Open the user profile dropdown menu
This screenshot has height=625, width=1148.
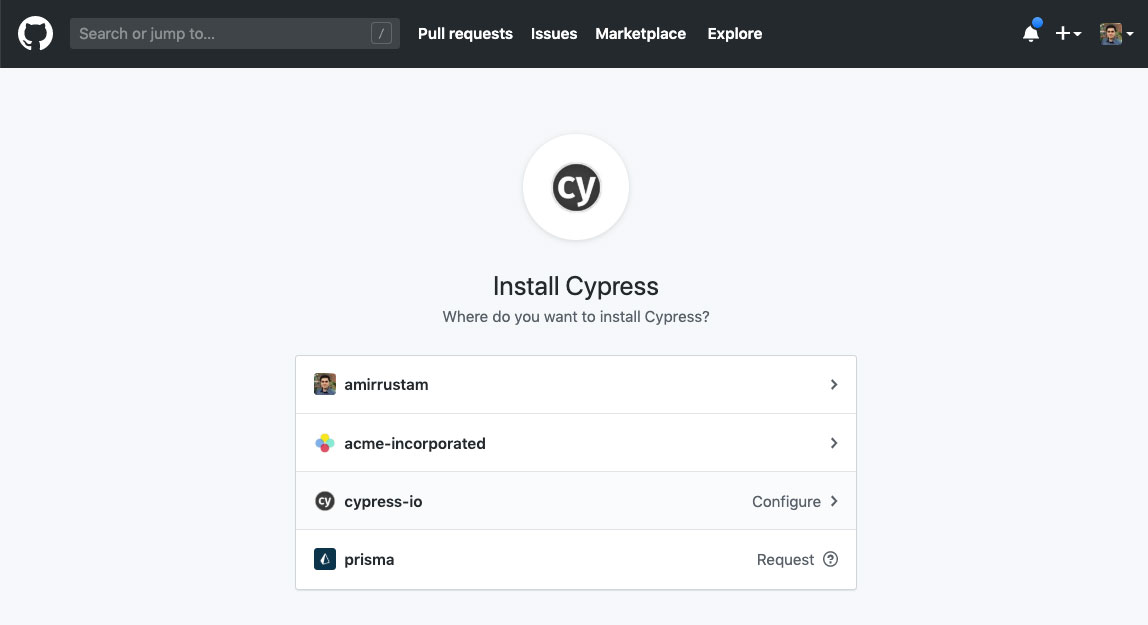pos(1117,33)
